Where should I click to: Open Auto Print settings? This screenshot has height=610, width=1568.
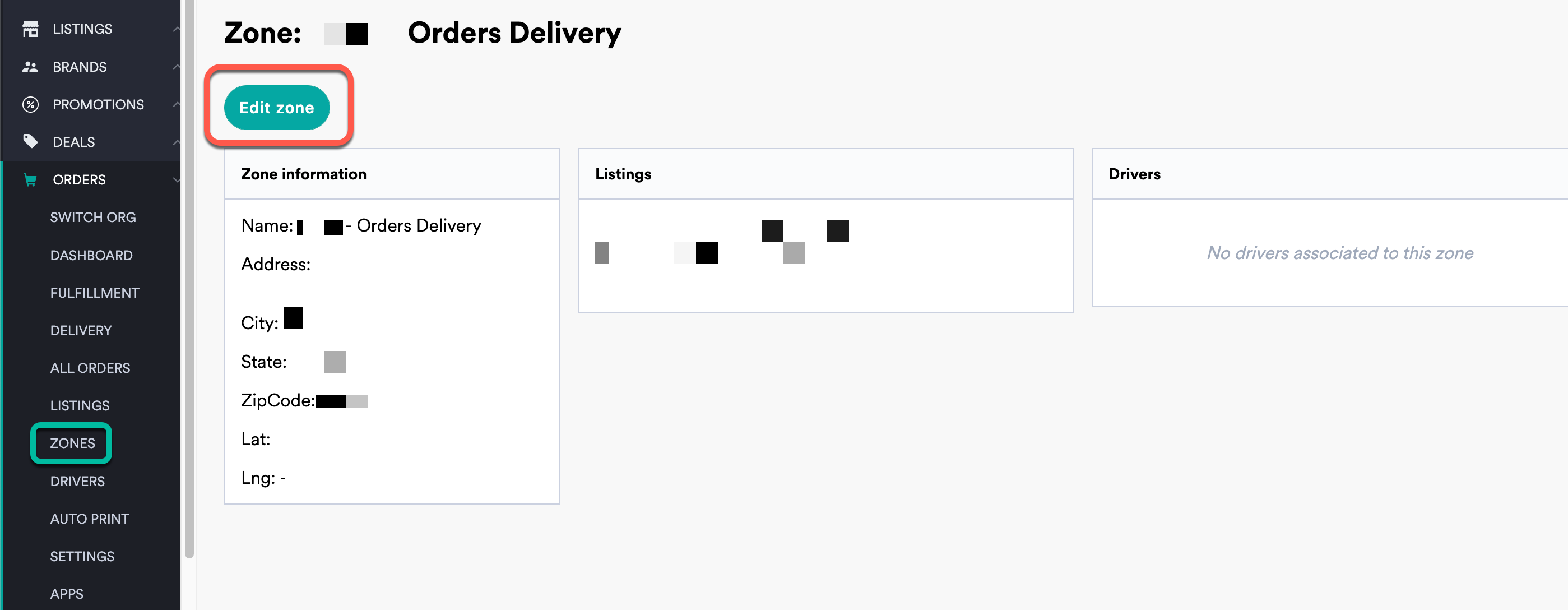click(89, 519)
